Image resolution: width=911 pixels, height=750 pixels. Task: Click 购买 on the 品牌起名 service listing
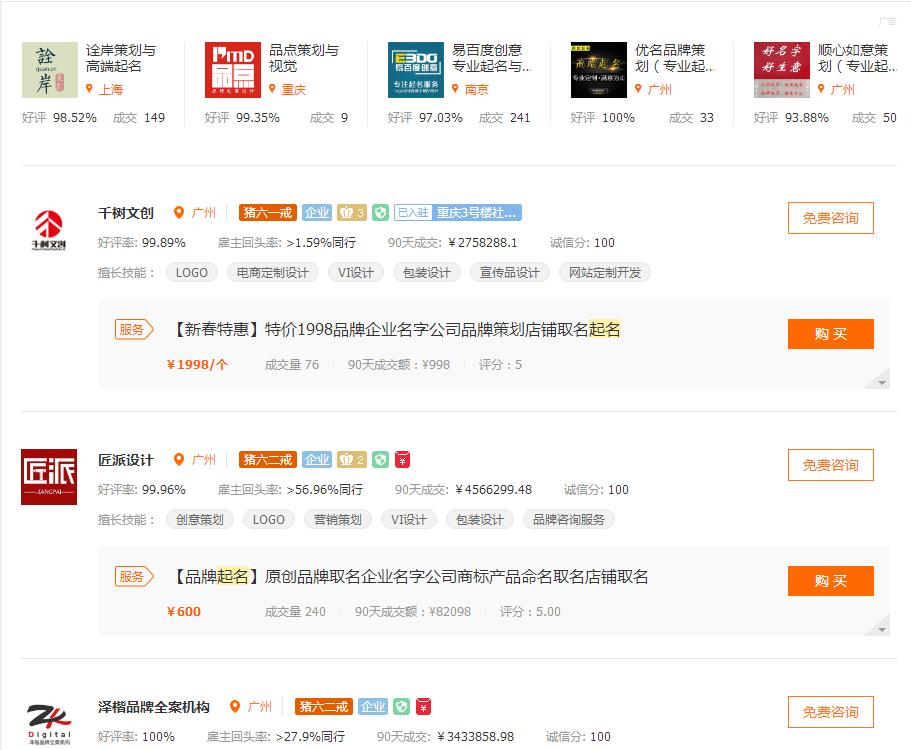coord(830,581)
